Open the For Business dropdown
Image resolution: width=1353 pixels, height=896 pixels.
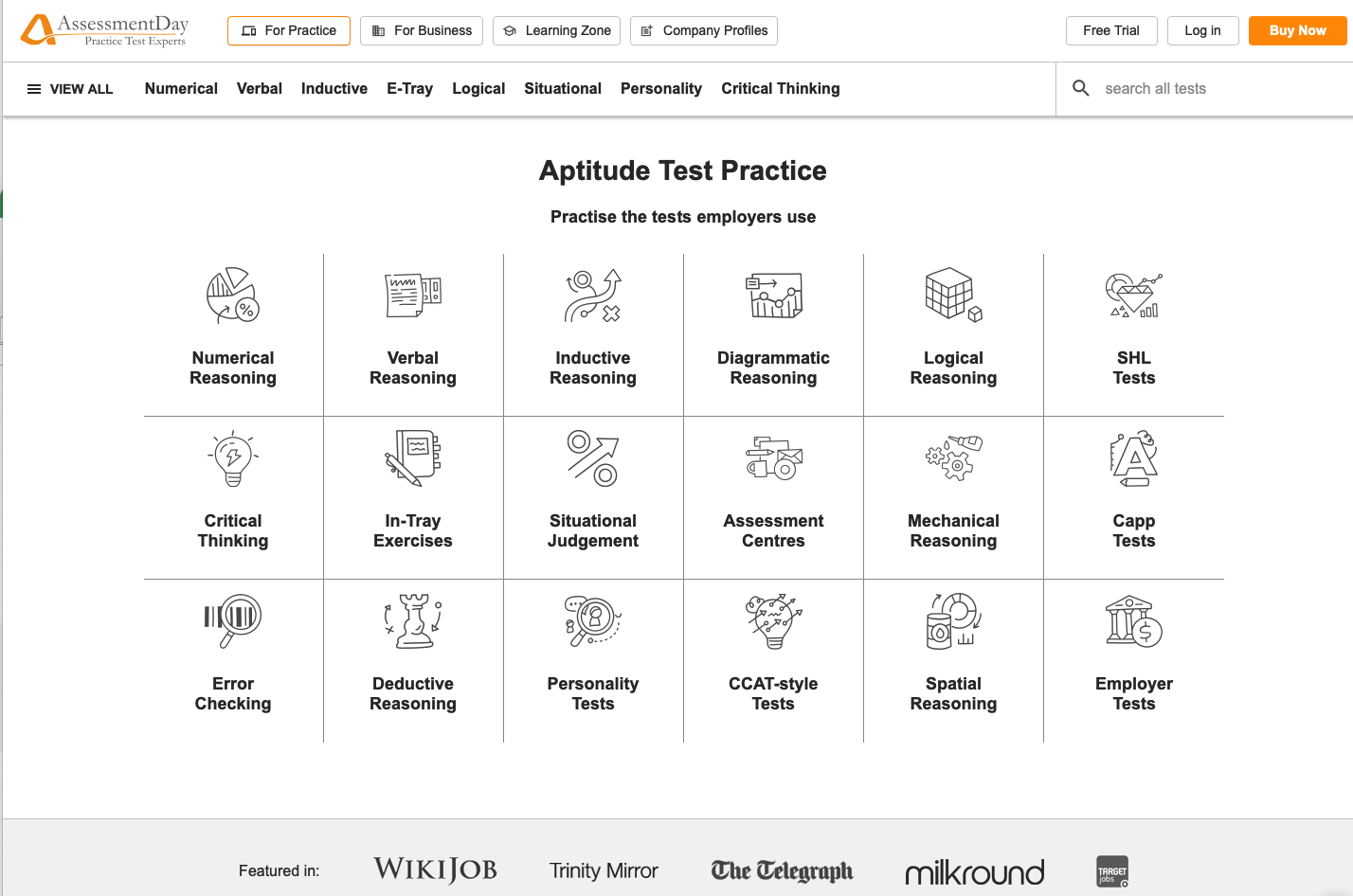click(x=422, y=30)
